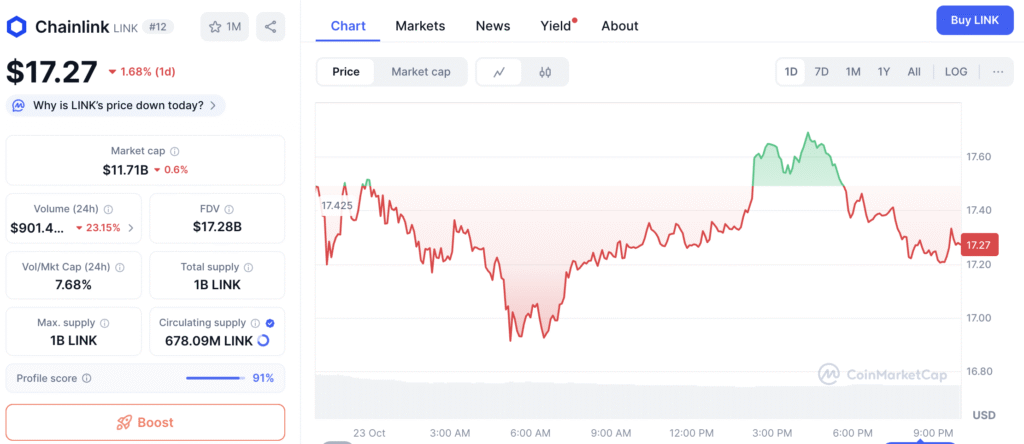Select the 7D time range
The height and width of the screenshot is (444, 1024).
pos(821,72)
